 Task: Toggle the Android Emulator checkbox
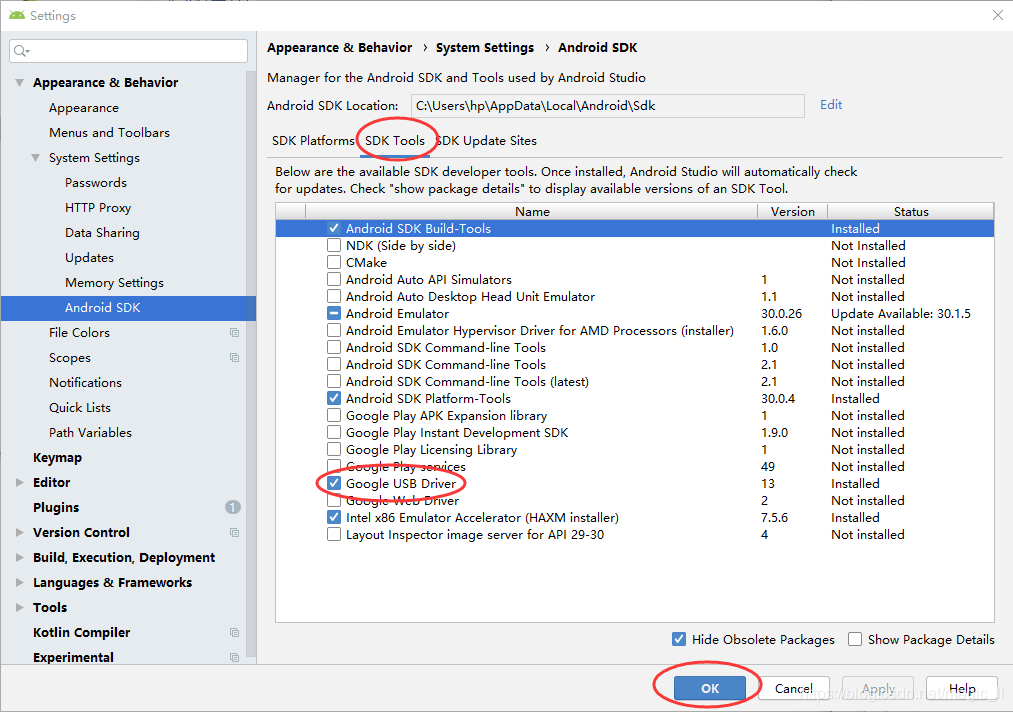click(334, 313)
